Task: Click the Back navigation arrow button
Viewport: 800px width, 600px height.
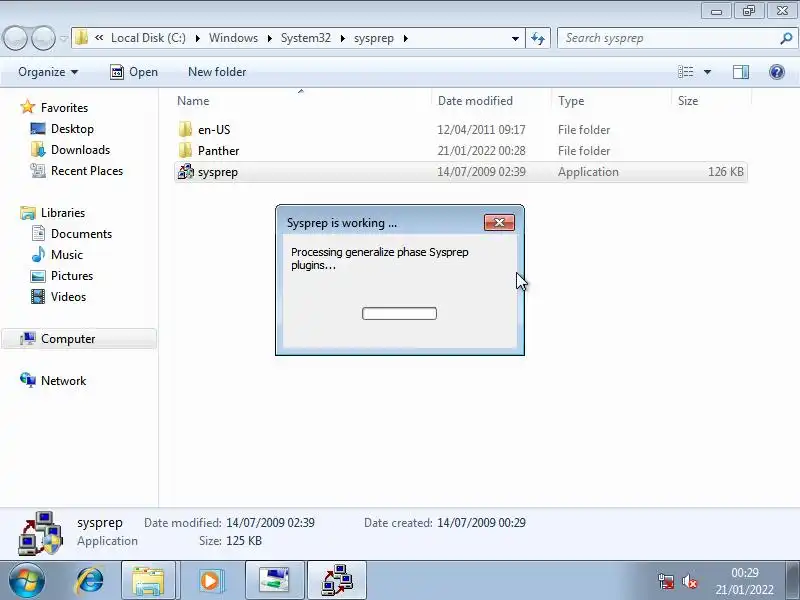Action: (15, 38)
